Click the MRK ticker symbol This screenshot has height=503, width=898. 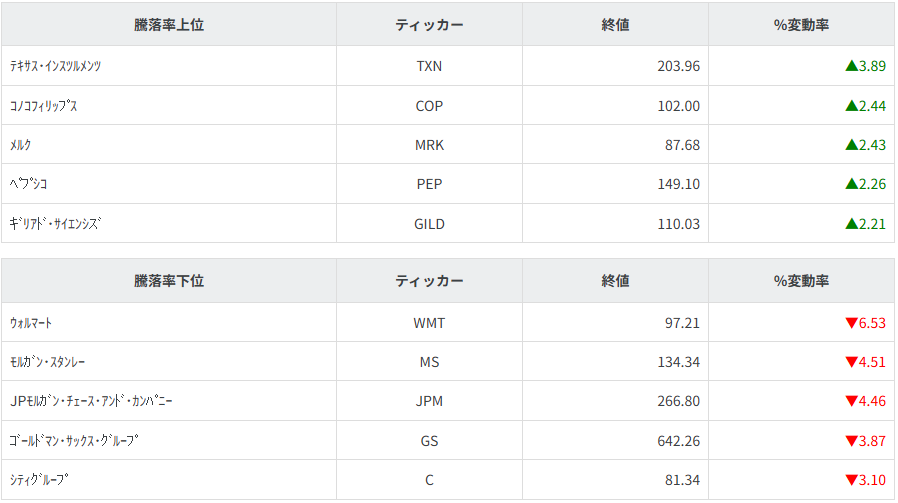coord(429,145)
